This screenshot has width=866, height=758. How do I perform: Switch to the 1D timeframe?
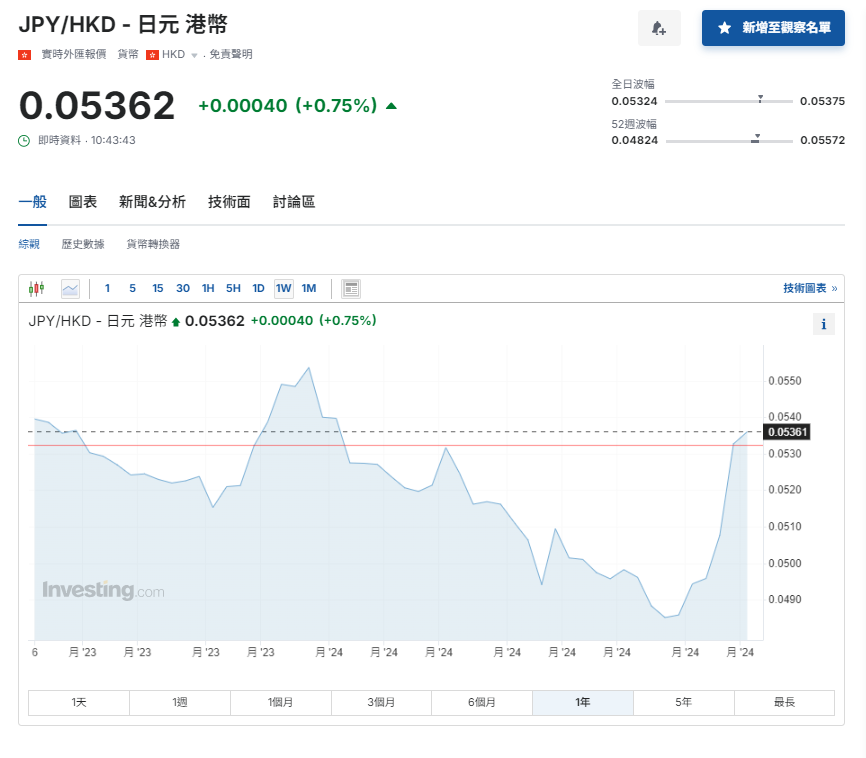tap(258, 288)
